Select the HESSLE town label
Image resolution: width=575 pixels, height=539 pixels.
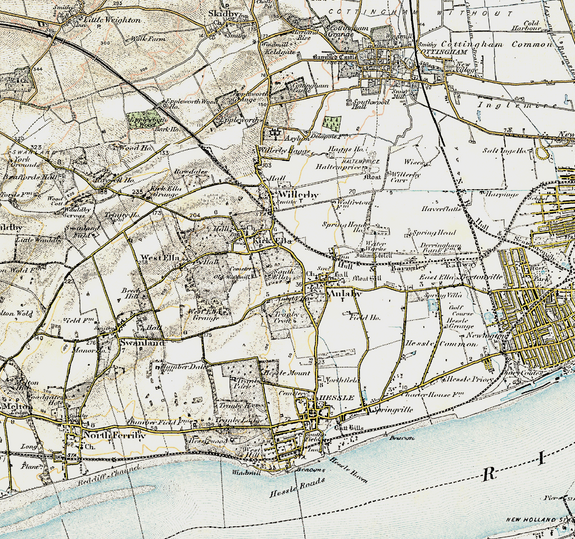pyautogui.click(x=337, y=398)
